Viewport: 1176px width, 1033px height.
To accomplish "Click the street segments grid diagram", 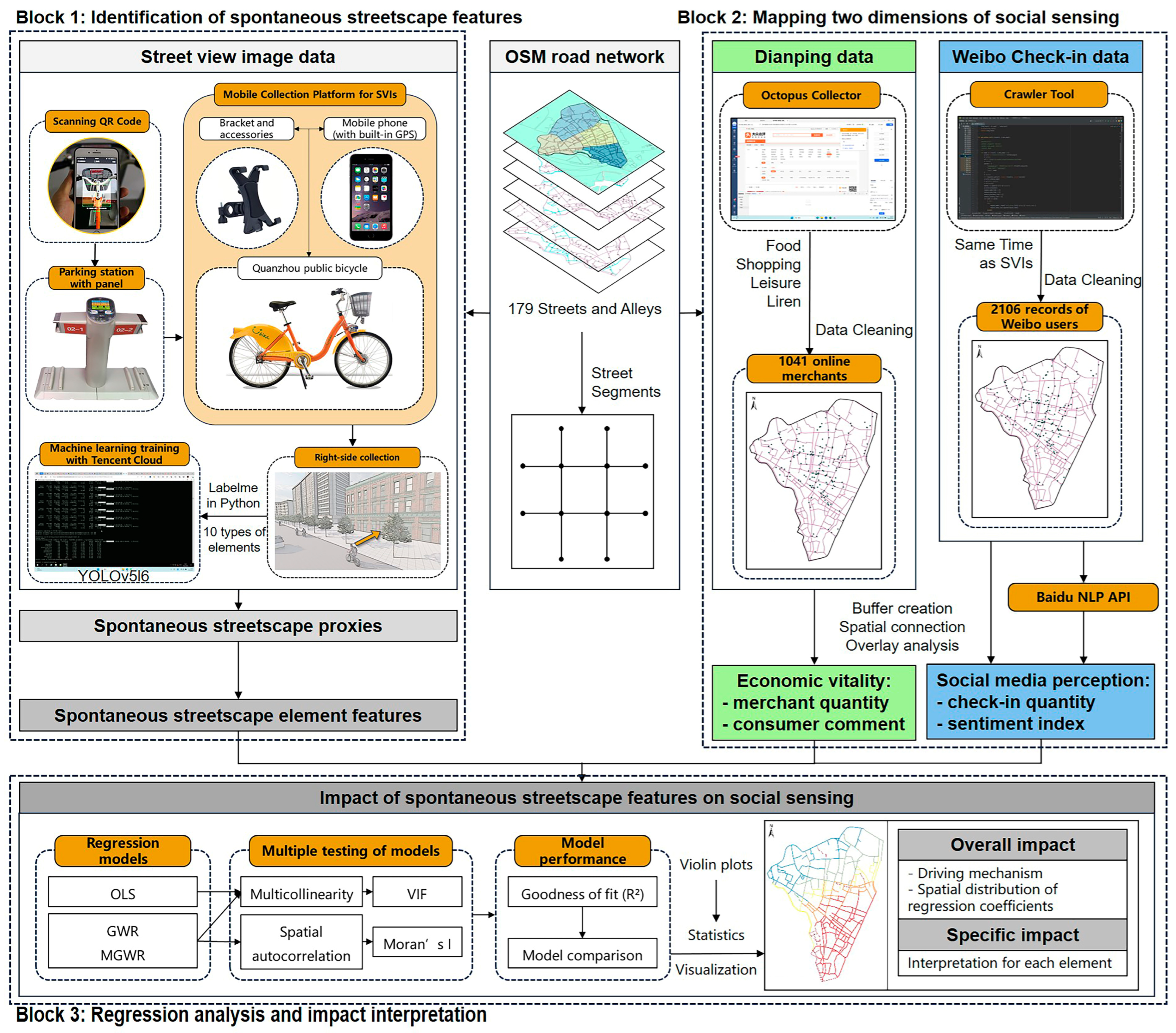I will (582, 491).
